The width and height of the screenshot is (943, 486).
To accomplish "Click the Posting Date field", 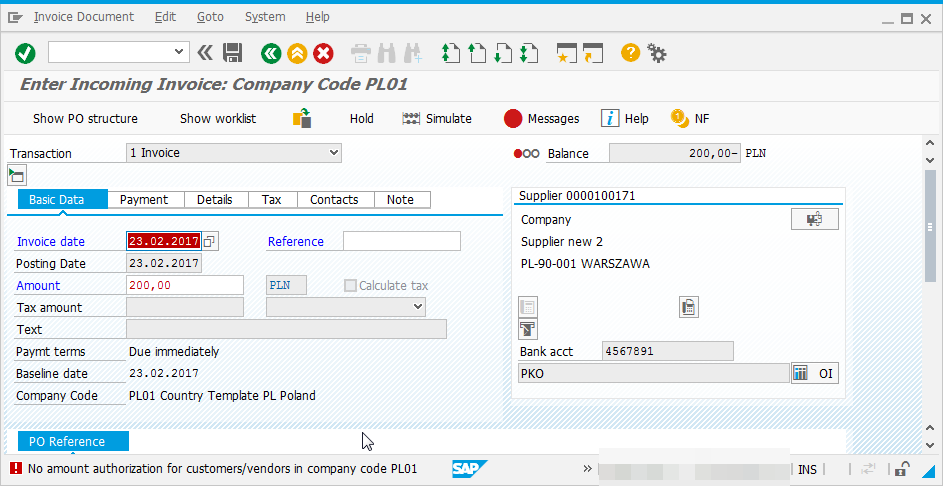I will coord(164,263).
